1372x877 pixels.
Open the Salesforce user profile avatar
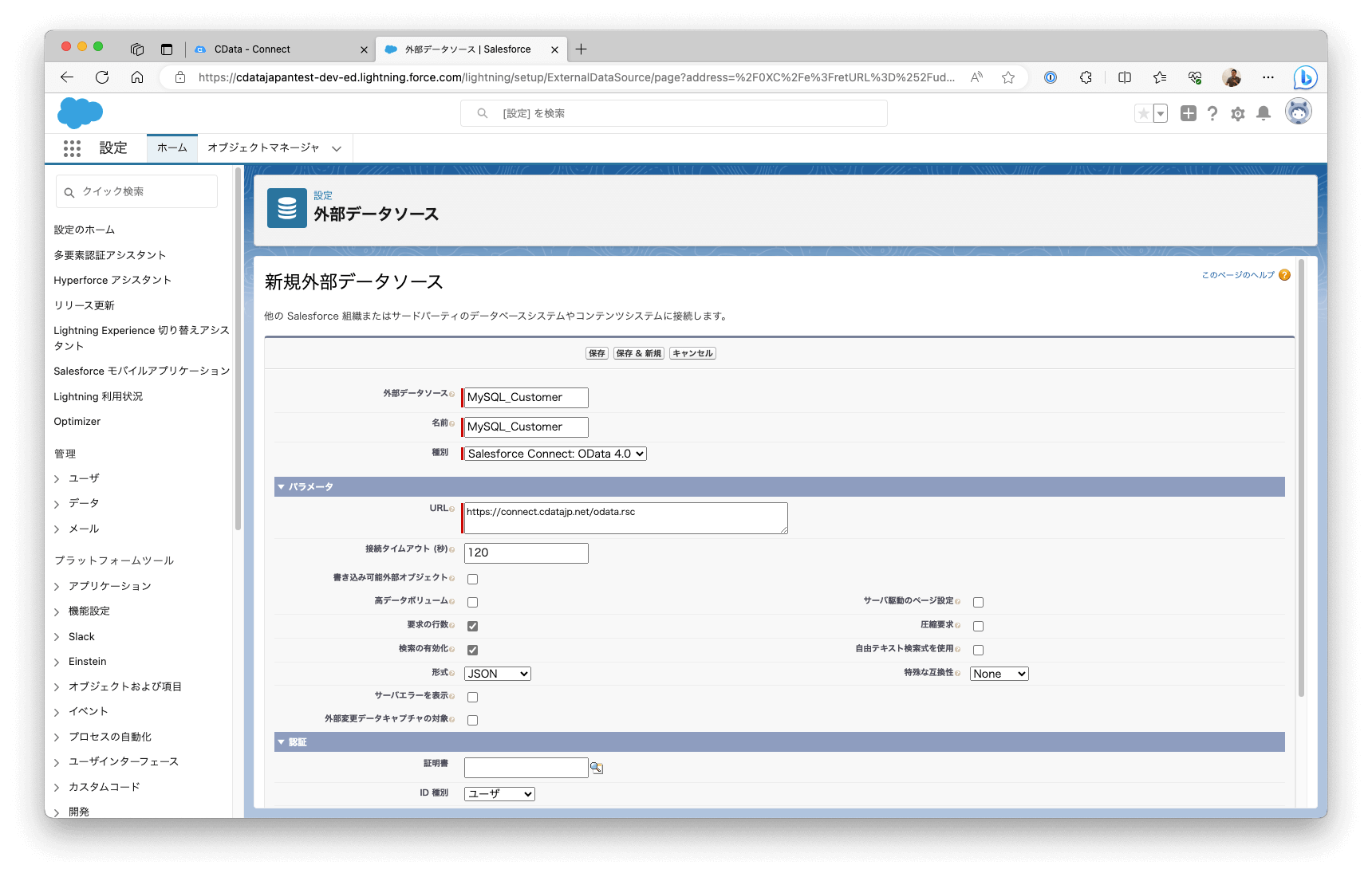click(x=1299, y=112)
